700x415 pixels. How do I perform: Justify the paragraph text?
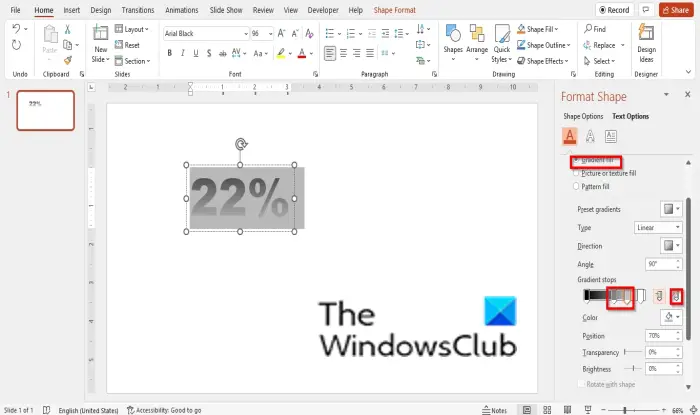point(370,54)
